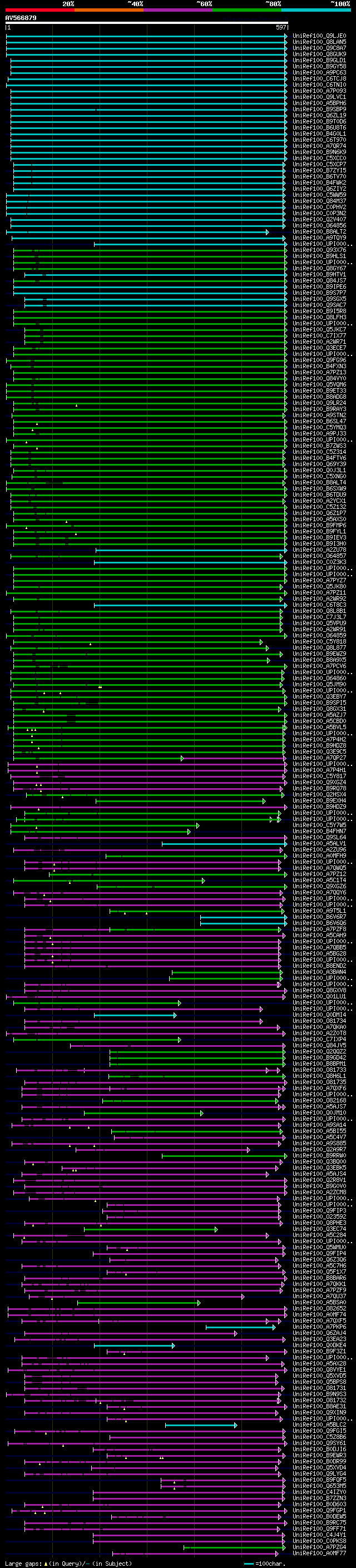Screen dimensions: 356x1568
Task: Select the UniRef100_B8ALT2 label
Action: [319, 231]
